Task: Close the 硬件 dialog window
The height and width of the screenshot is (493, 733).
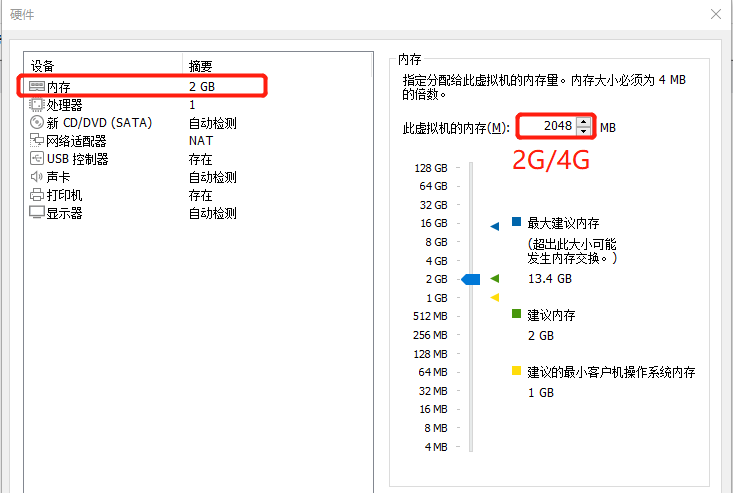Action: 716,14
